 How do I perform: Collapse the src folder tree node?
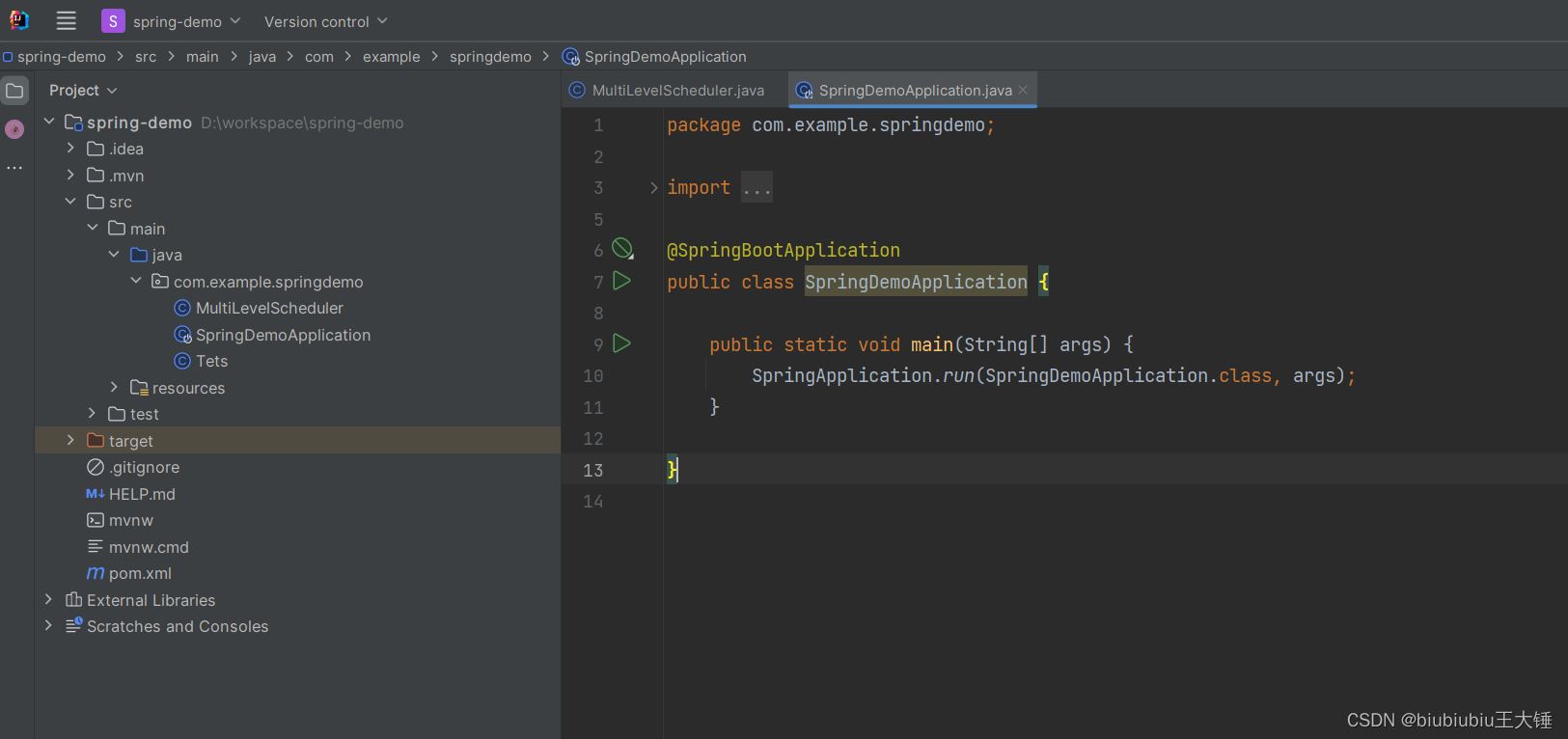click(70, 202)
